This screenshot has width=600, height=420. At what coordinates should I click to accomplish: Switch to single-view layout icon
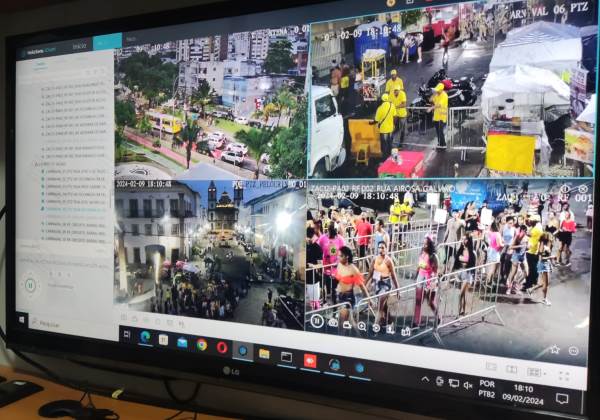491,366
